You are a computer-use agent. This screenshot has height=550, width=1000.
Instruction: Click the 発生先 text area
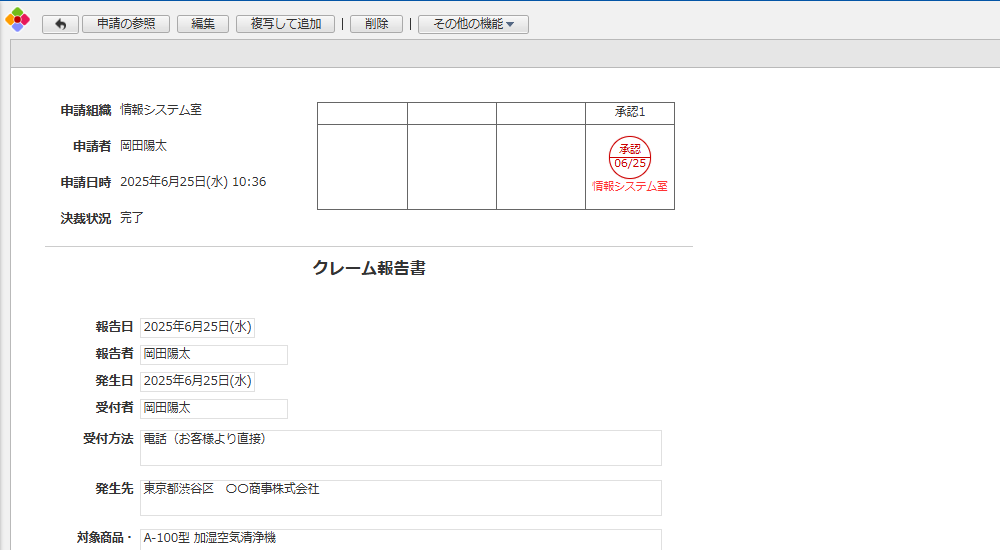pos(400,497)
